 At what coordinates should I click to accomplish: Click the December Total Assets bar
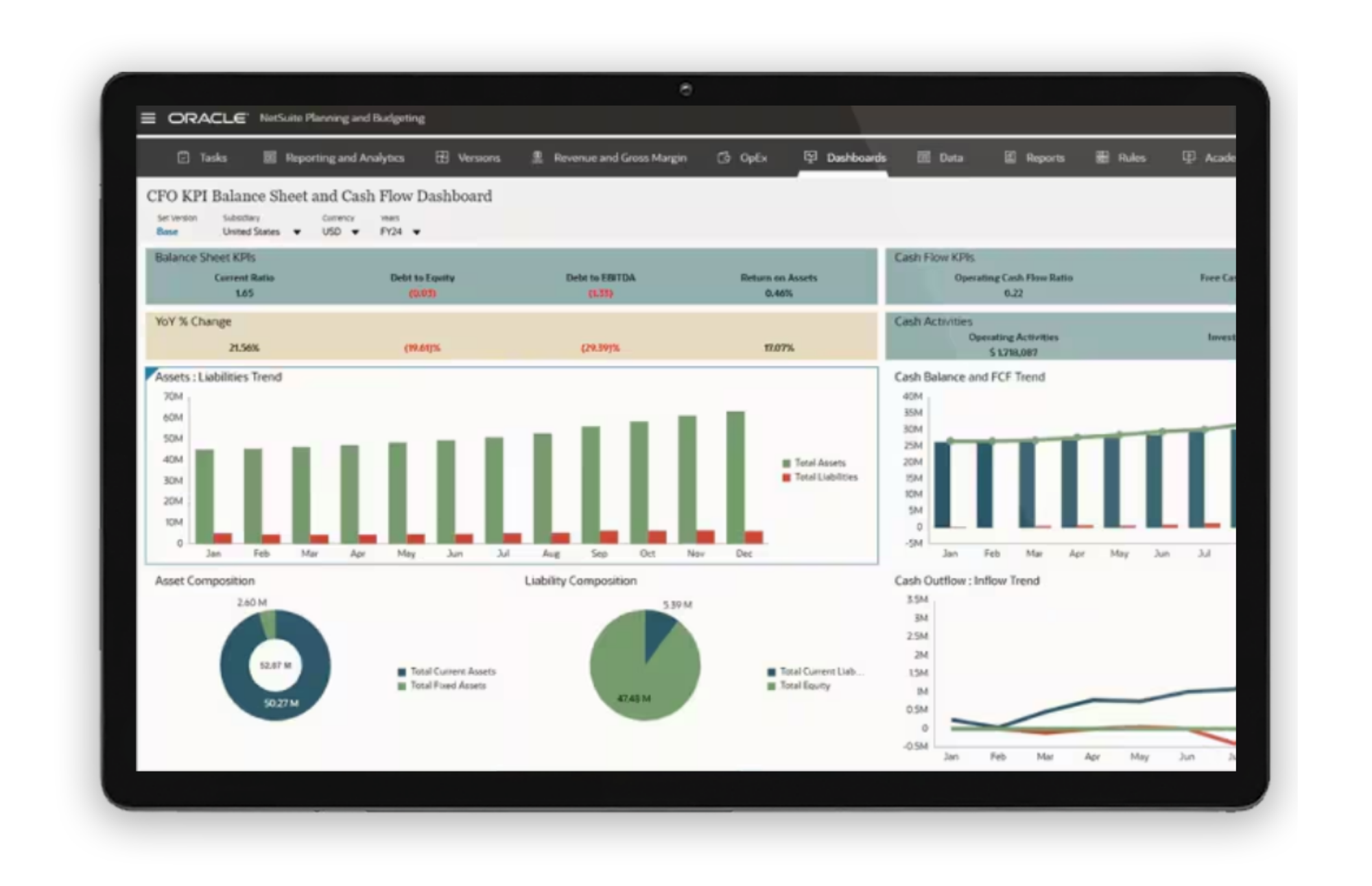(x=735, y=477)
